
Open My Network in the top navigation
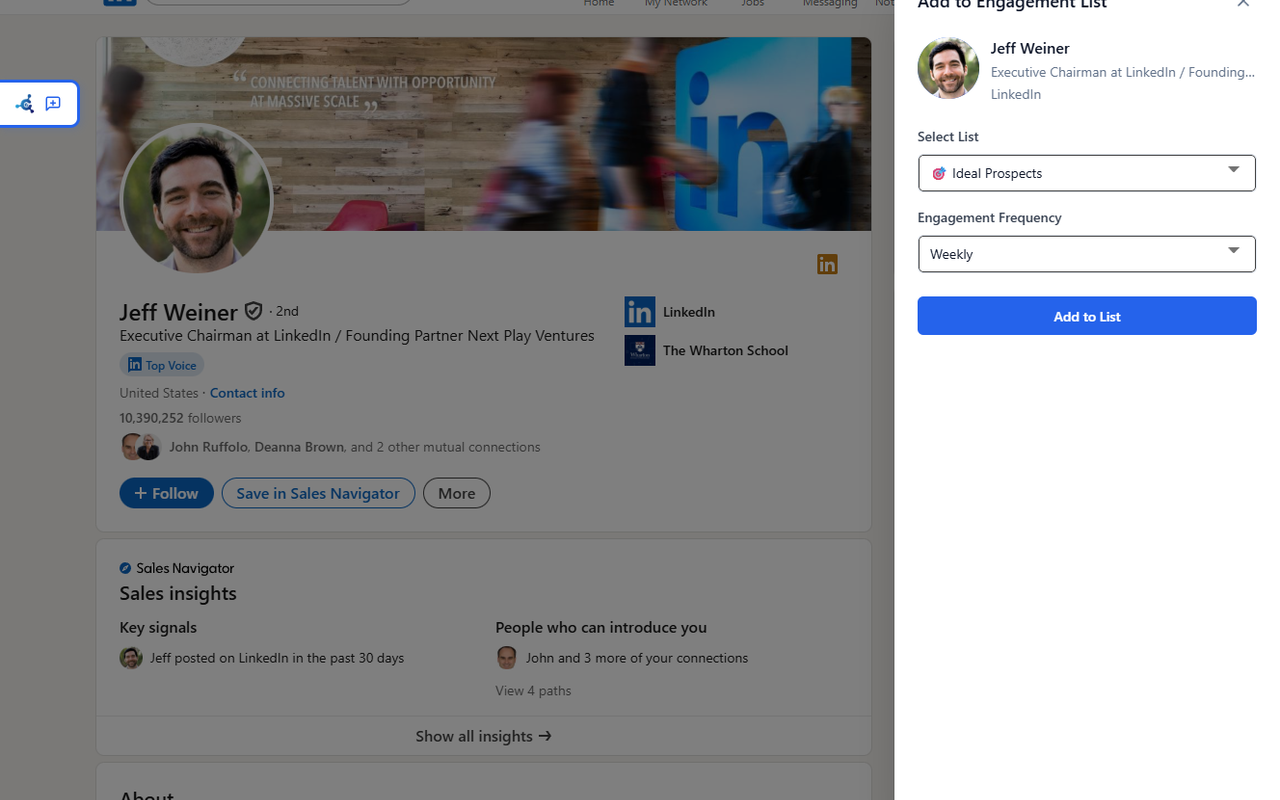pyautogui.click(x=676, y=4)
